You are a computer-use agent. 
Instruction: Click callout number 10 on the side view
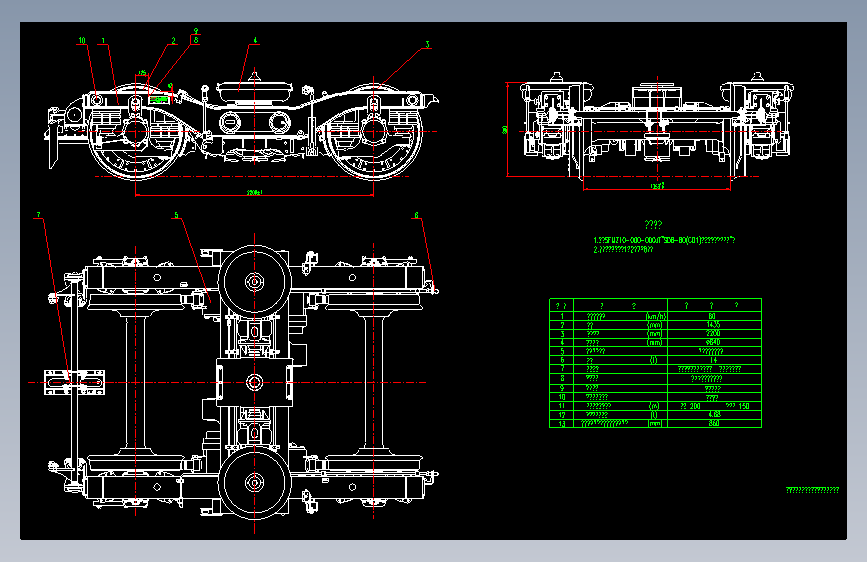(x=82, y=40)
